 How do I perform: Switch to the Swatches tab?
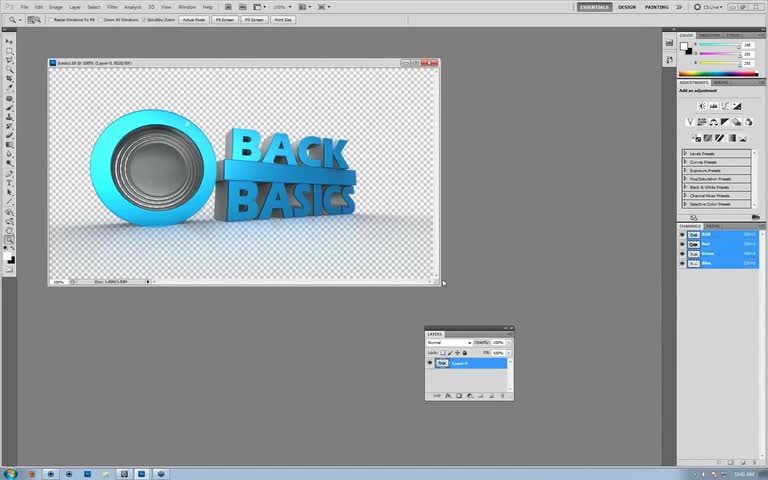coord(709,35)
